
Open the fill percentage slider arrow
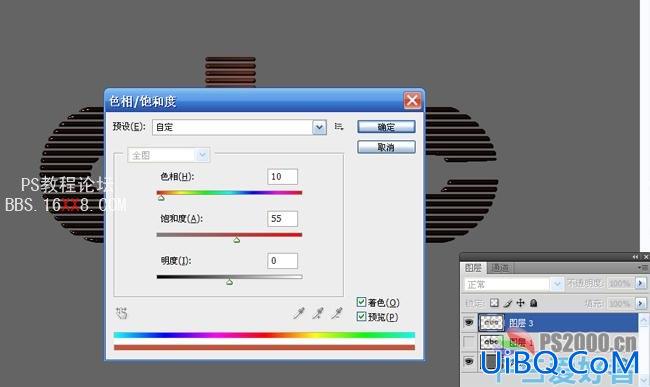coord(640,303)
